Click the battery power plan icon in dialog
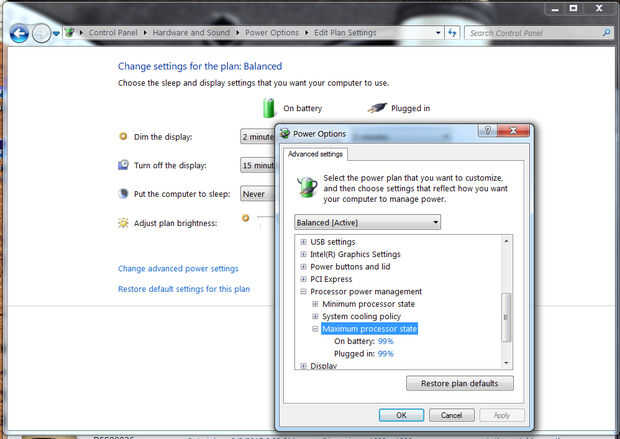Viewport: 620px width, 439px height. click(307, 187)
